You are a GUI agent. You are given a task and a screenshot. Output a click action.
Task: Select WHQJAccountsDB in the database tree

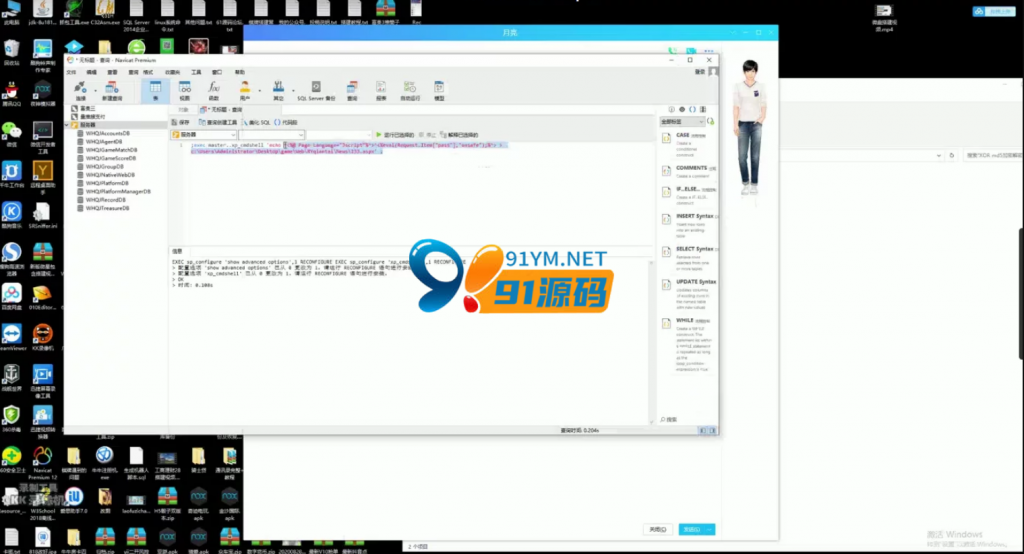[108, 133]
